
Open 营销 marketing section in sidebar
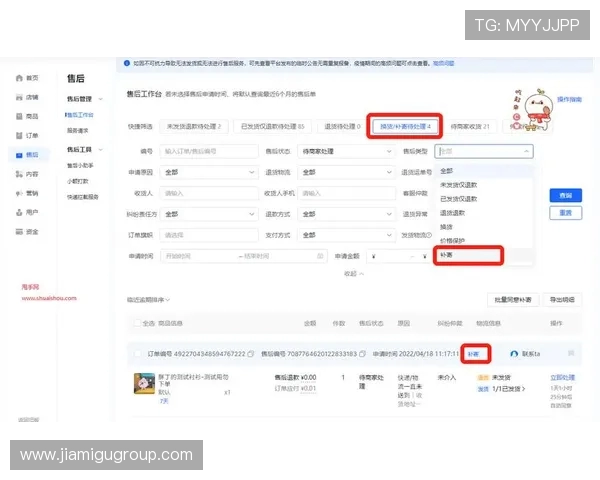click(x=27, y=193)
